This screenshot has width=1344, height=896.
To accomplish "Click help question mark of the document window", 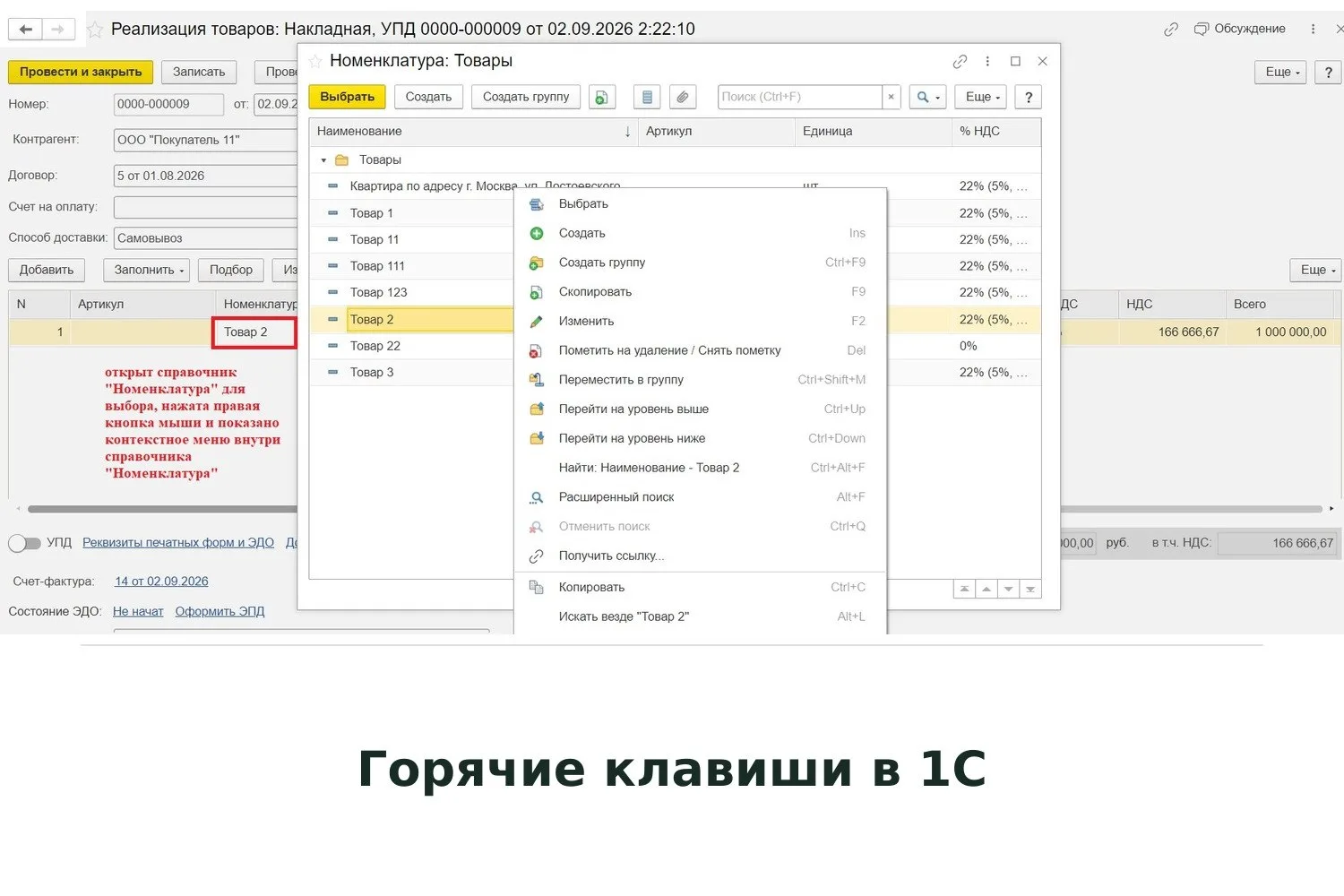I will (1328, 72).
